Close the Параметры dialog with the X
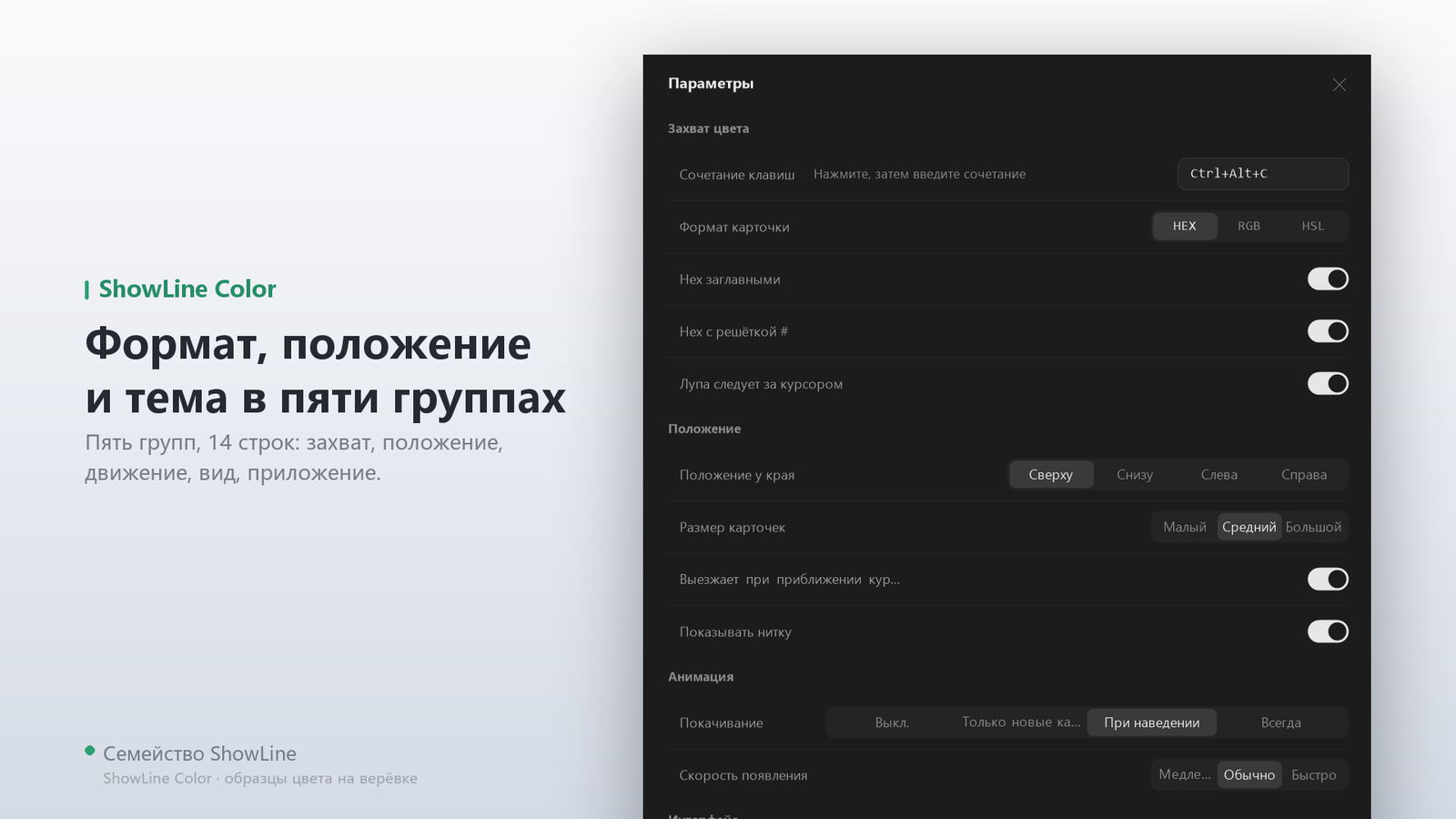1456x819 pixels. tap(1339, 85)
